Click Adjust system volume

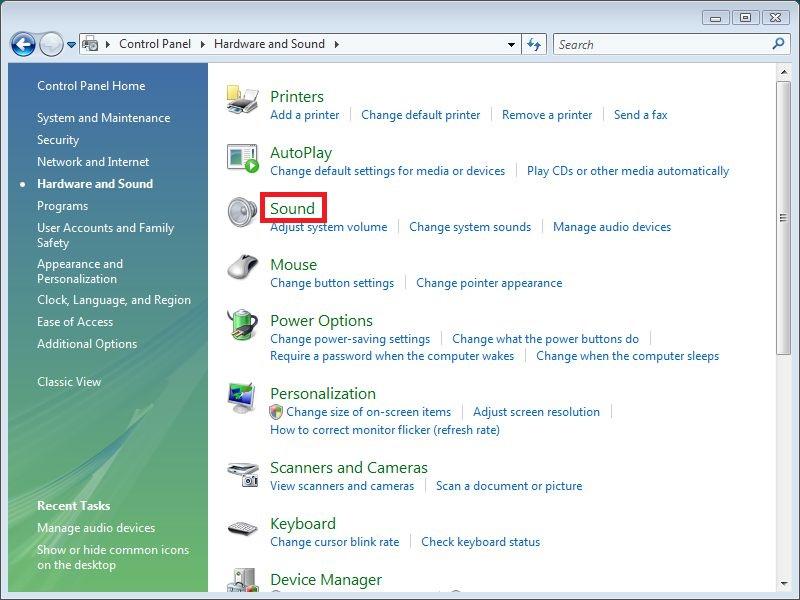[x=329, y=227]
